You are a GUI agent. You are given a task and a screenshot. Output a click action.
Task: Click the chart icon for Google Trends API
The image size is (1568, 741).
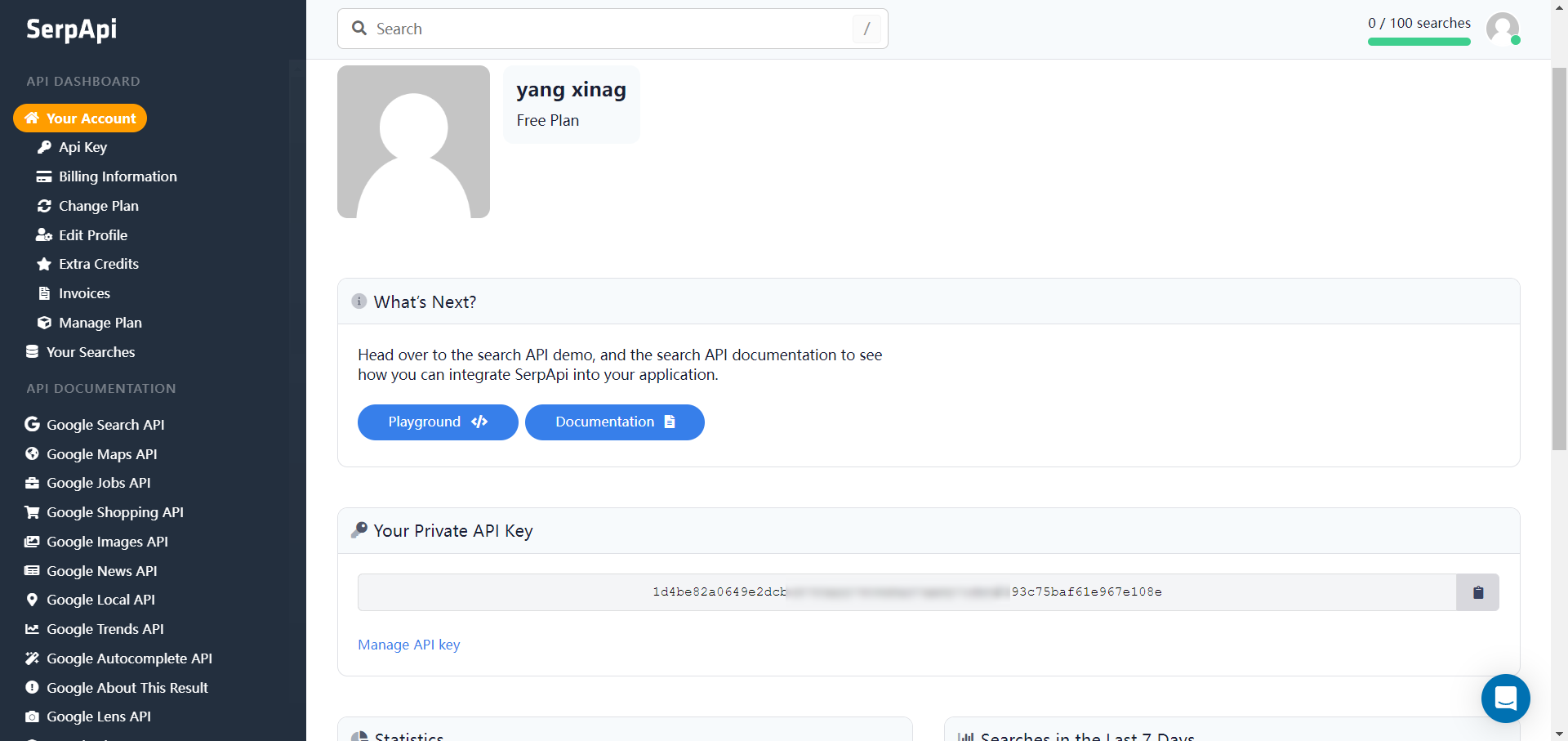pyautogui.click(x=32, y=629)
